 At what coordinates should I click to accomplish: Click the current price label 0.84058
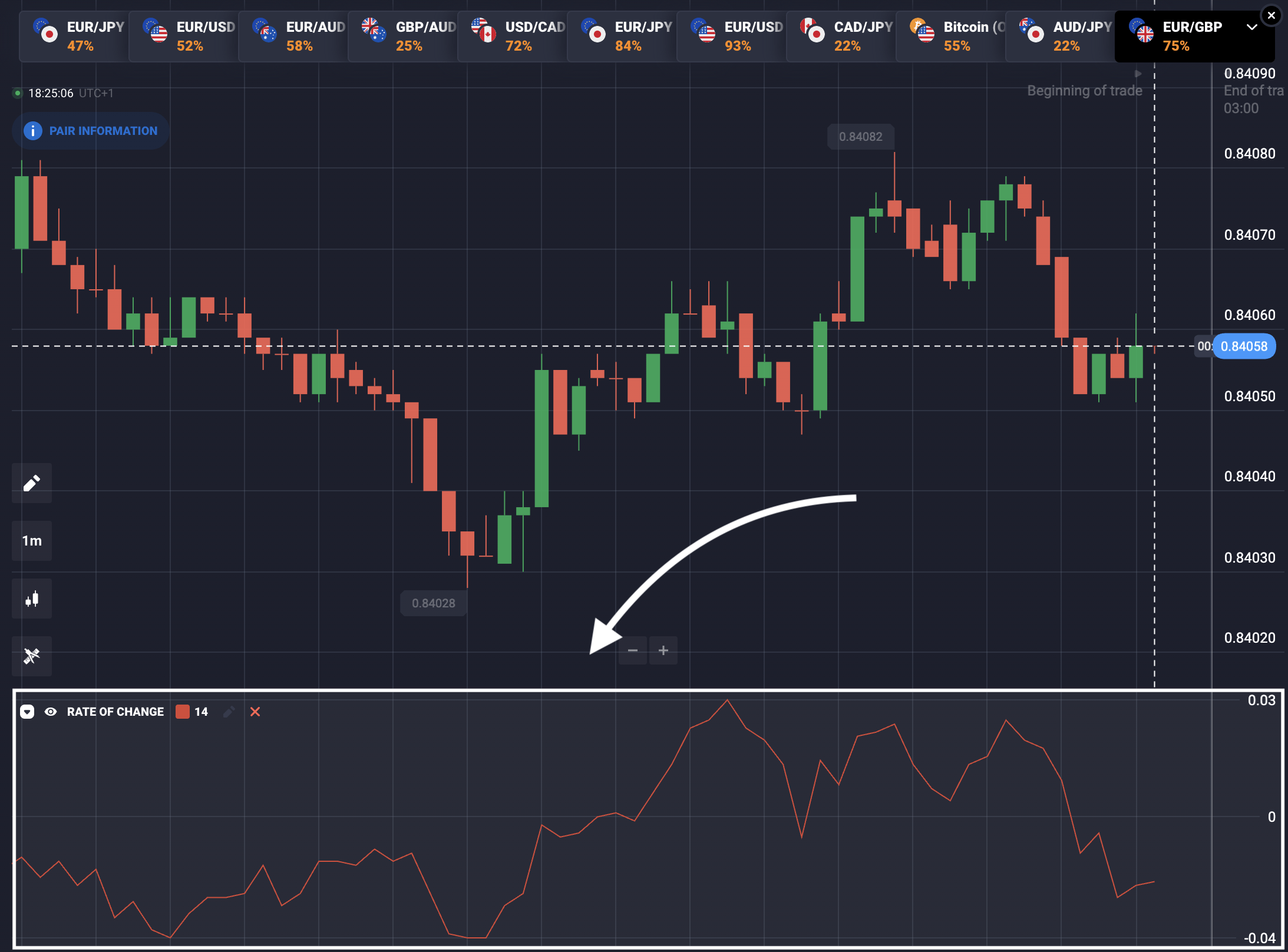pos(1244,346)
